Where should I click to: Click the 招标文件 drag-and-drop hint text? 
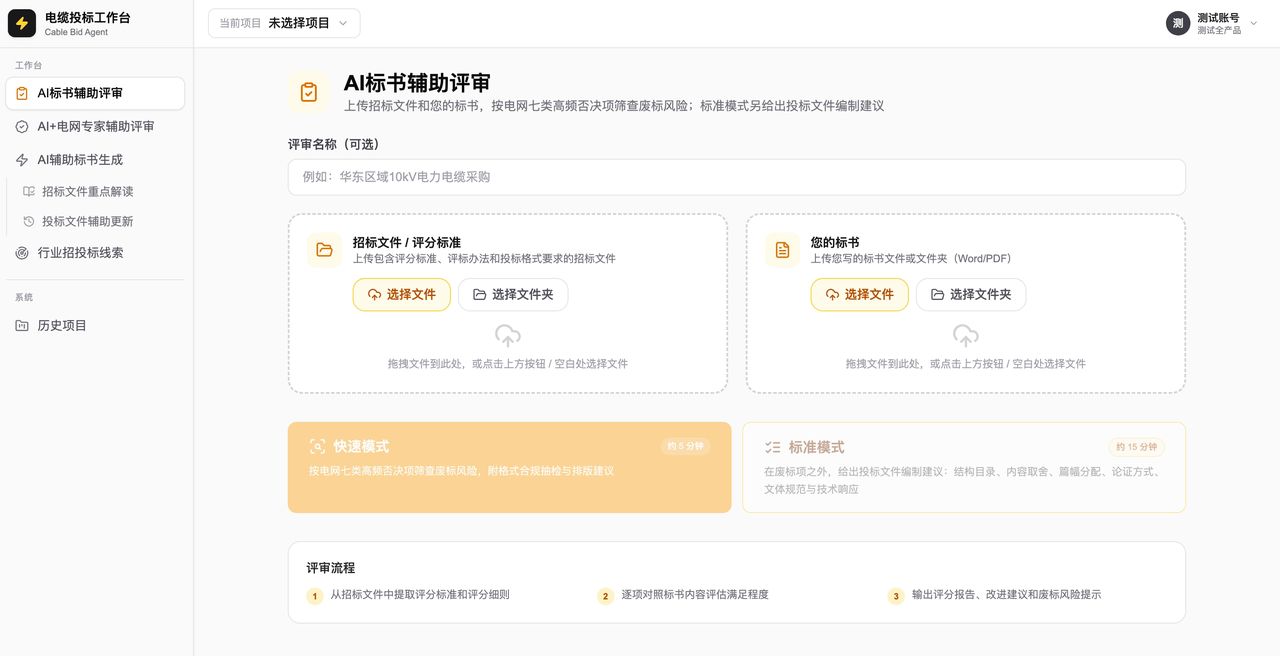tap(508, 364)
